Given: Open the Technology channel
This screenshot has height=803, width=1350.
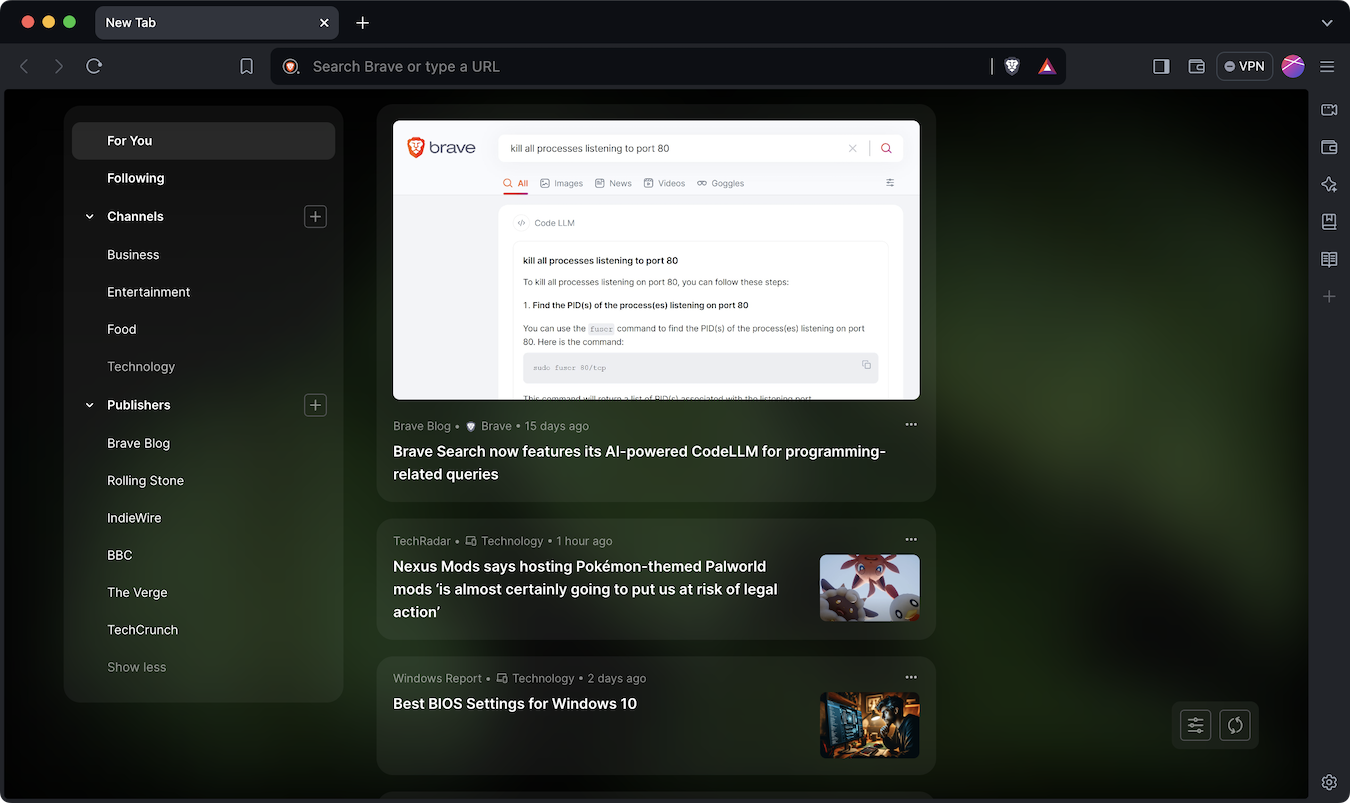Looking at the screenshot, I should 141,367.
